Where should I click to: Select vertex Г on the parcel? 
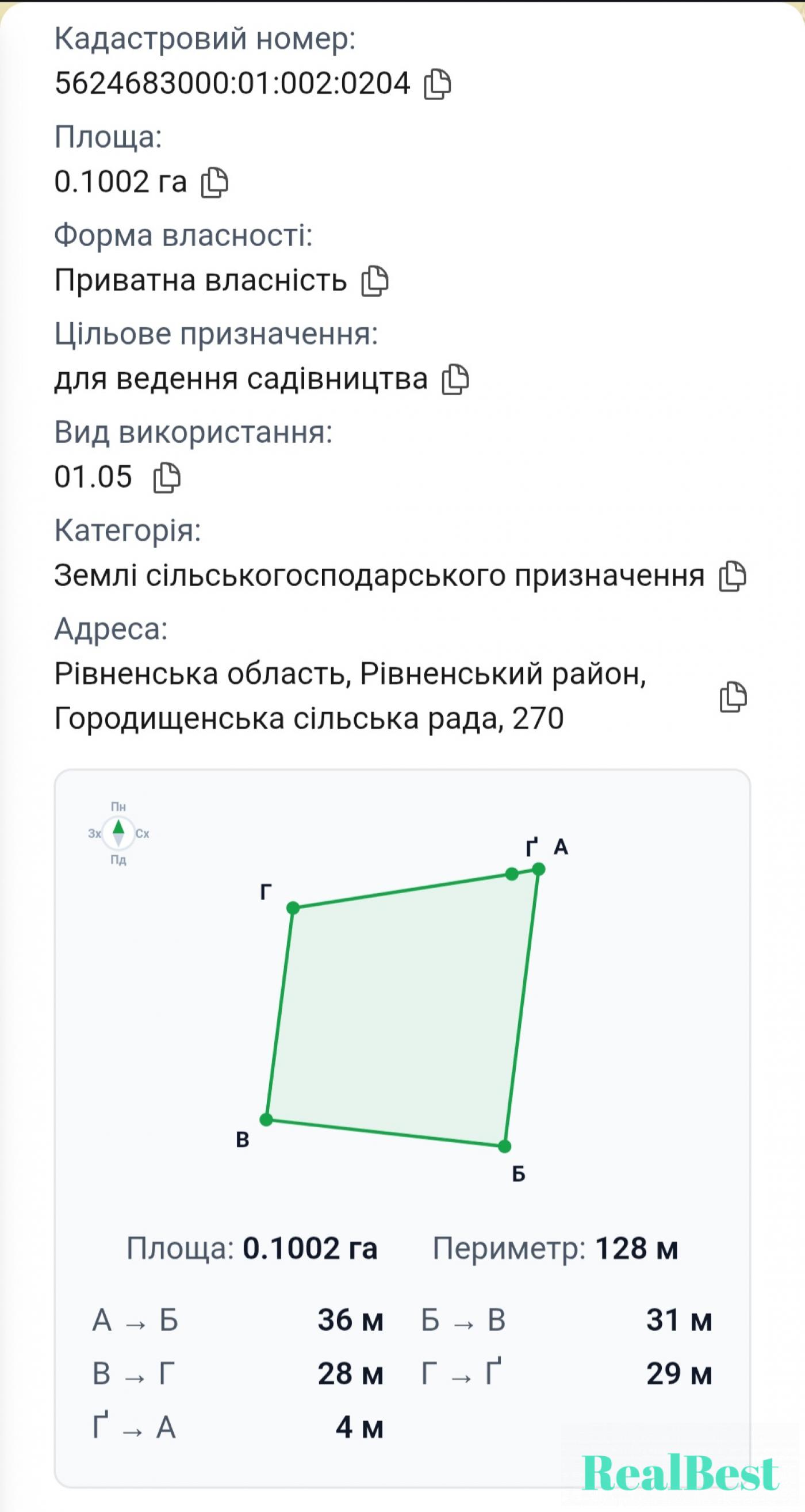tap(293, 908)
